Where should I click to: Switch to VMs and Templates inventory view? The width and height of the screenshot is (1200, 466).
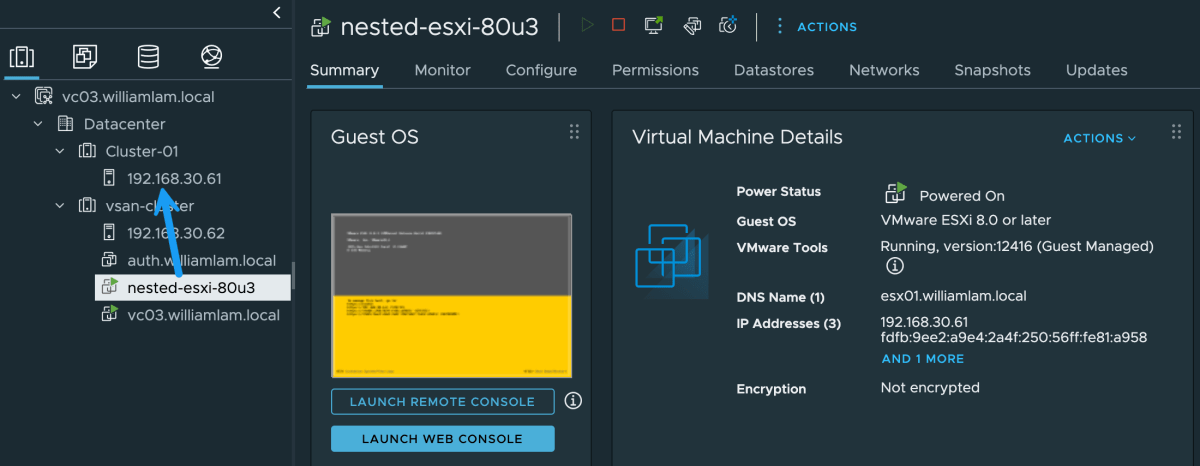point(85,56)
